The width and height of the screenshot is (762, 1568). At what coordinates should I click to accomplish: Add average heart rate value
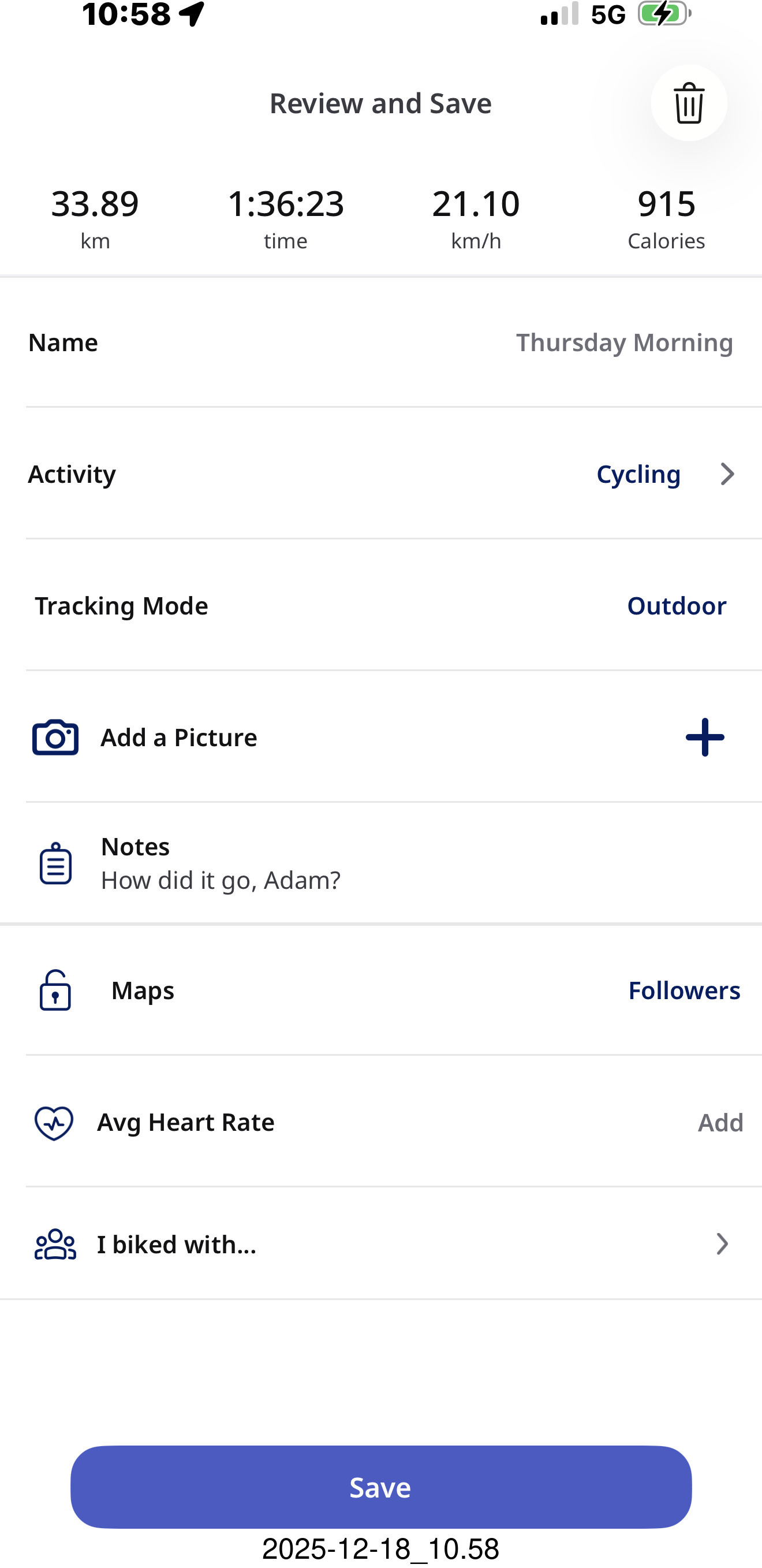click(x=720, y=1123)
